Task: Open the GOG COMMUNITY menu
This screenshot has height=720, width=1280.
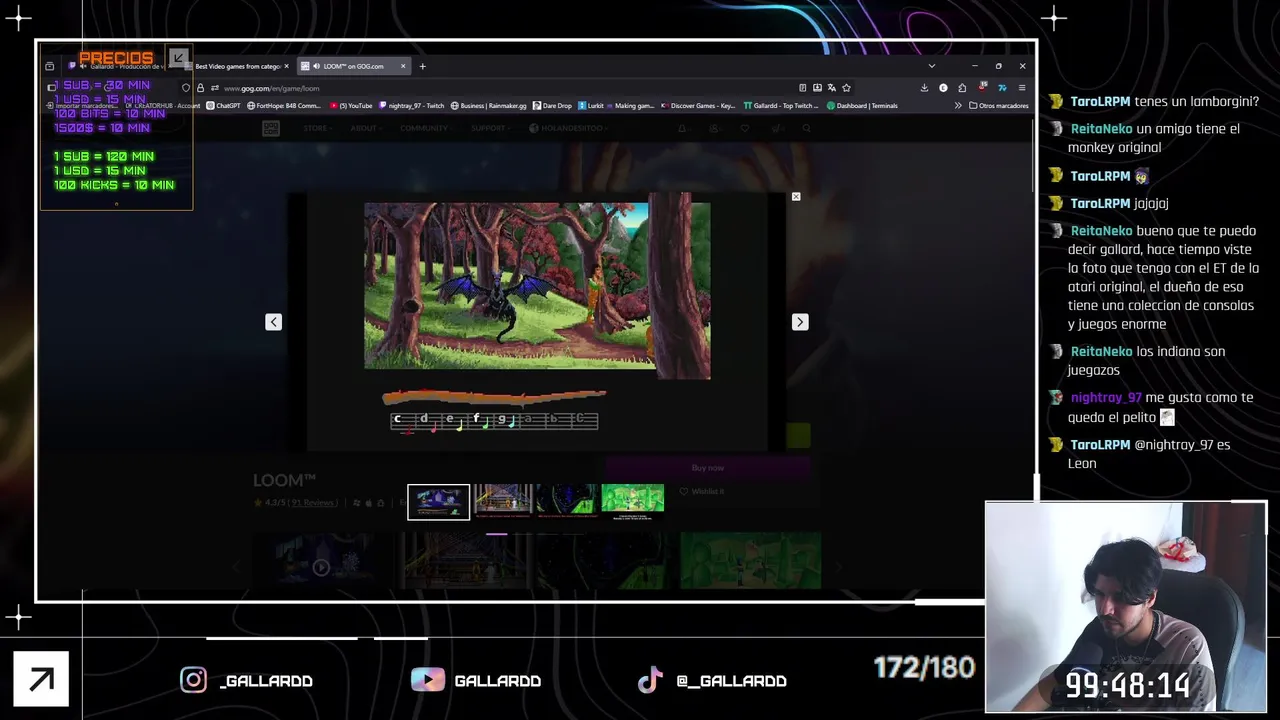Action: 426,128
